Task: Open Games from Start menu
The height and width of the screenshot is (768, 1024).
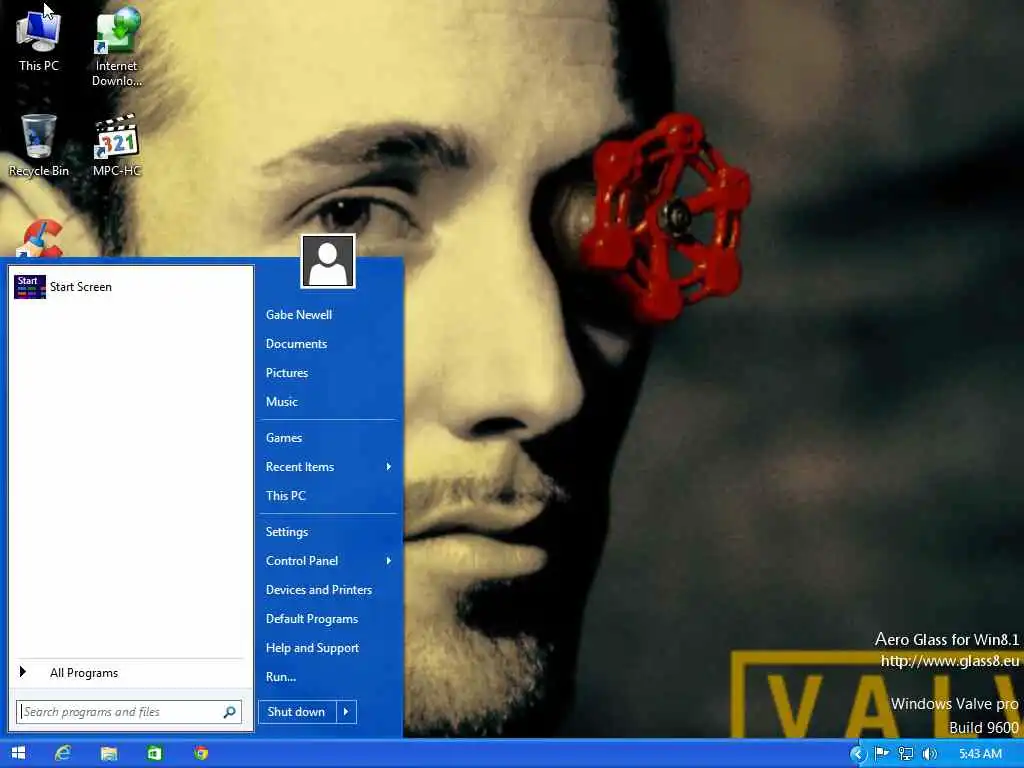Action: click(x=283, y=438)
